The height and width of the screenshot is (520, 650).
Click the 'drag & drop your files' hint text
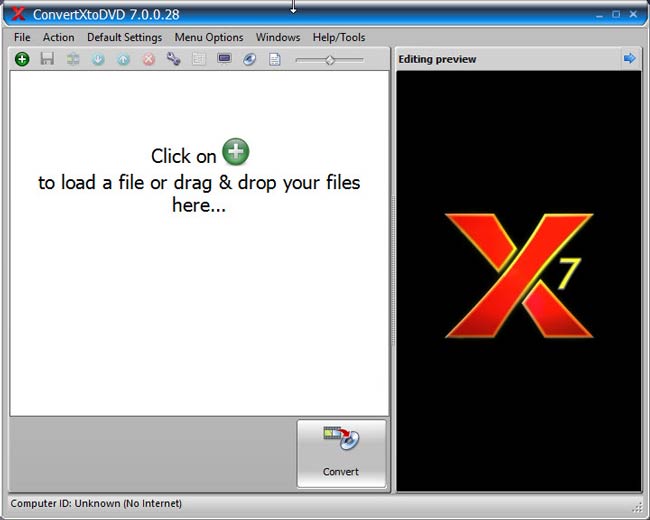point(267,182)
